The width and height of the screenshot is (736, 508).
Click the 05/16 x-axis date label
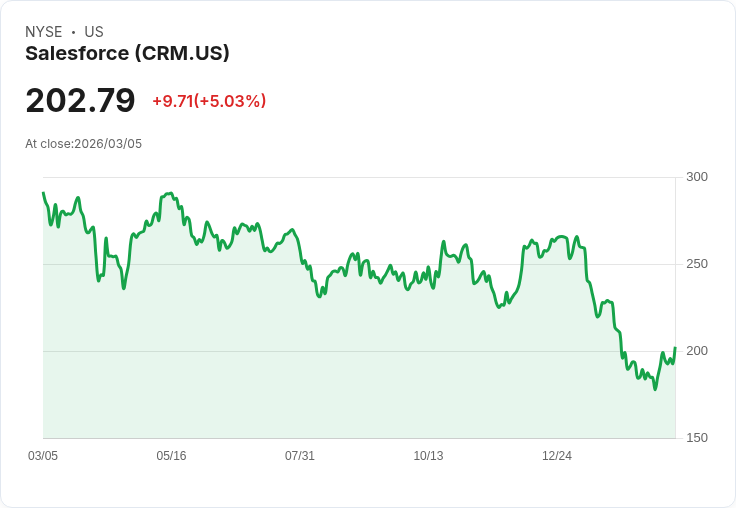pyautogui.click(x=171, y=455)
